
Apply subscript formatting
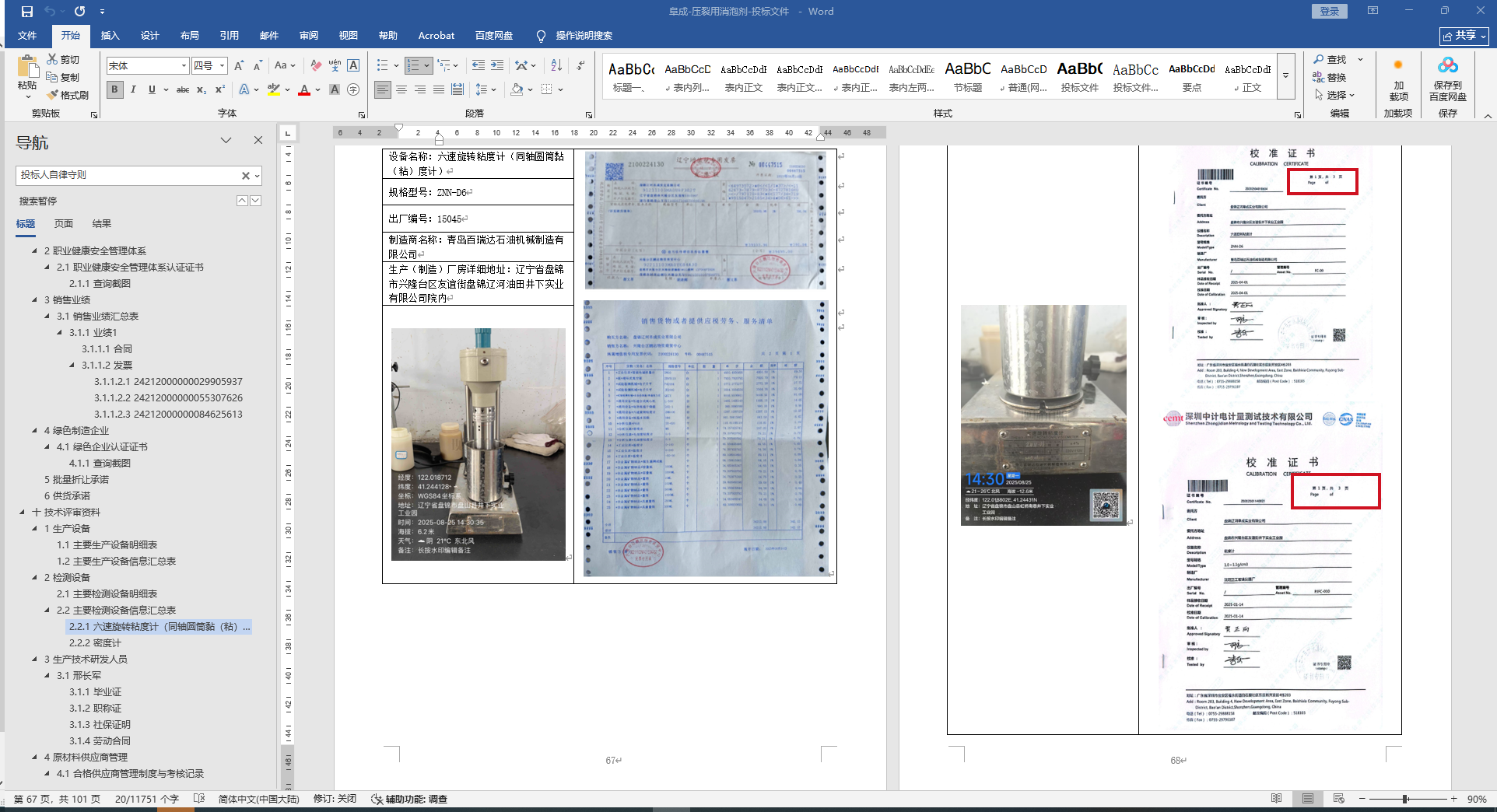coord(202,89)
